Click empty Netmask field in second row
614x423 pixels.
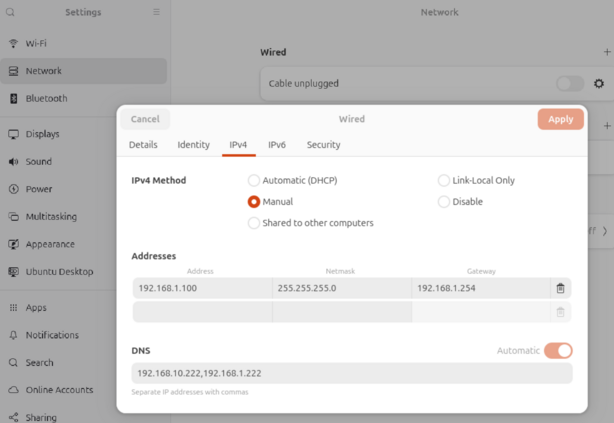click(x=342, y=312)
